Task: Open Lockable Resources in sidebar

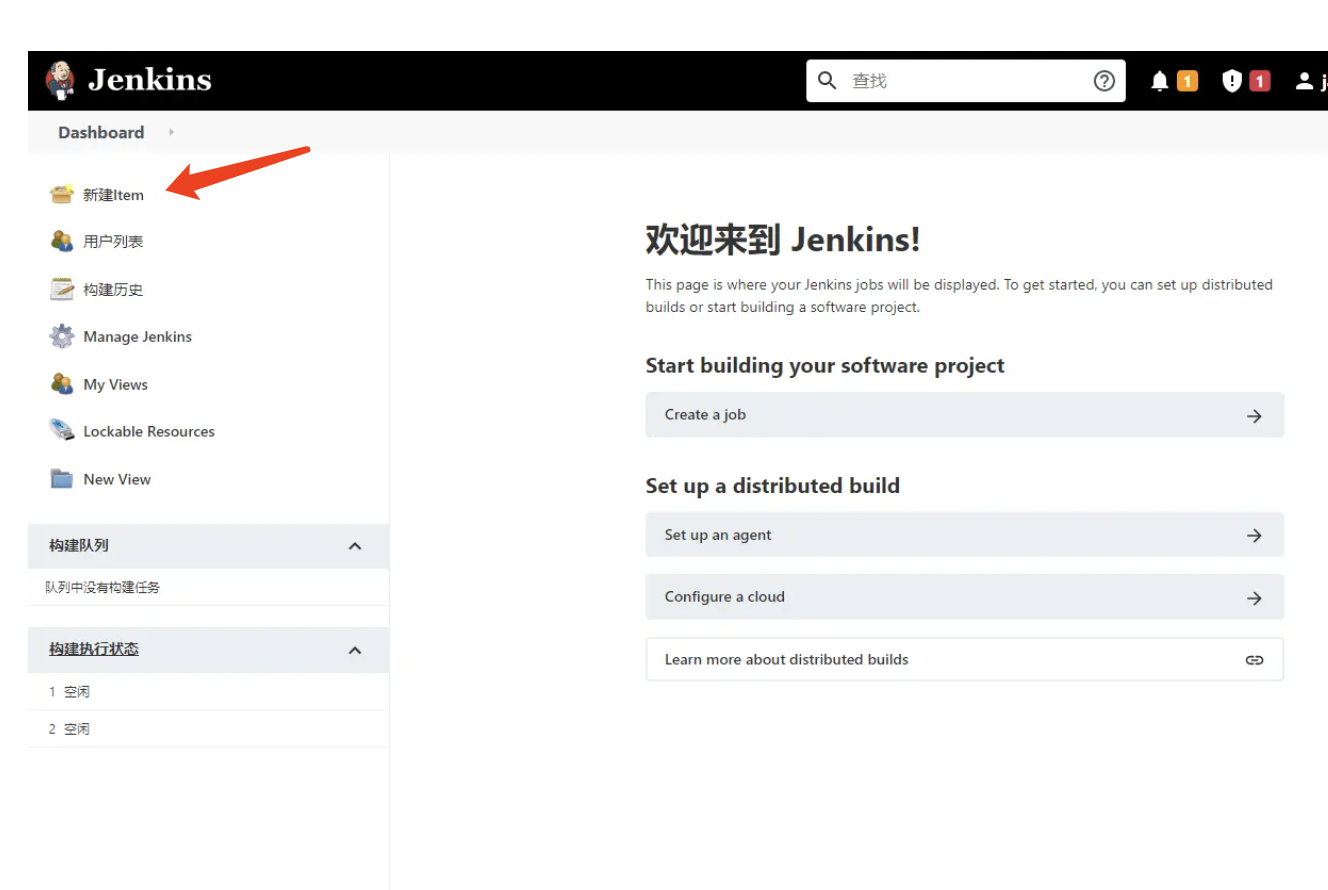Action: (x=149, y=432)
